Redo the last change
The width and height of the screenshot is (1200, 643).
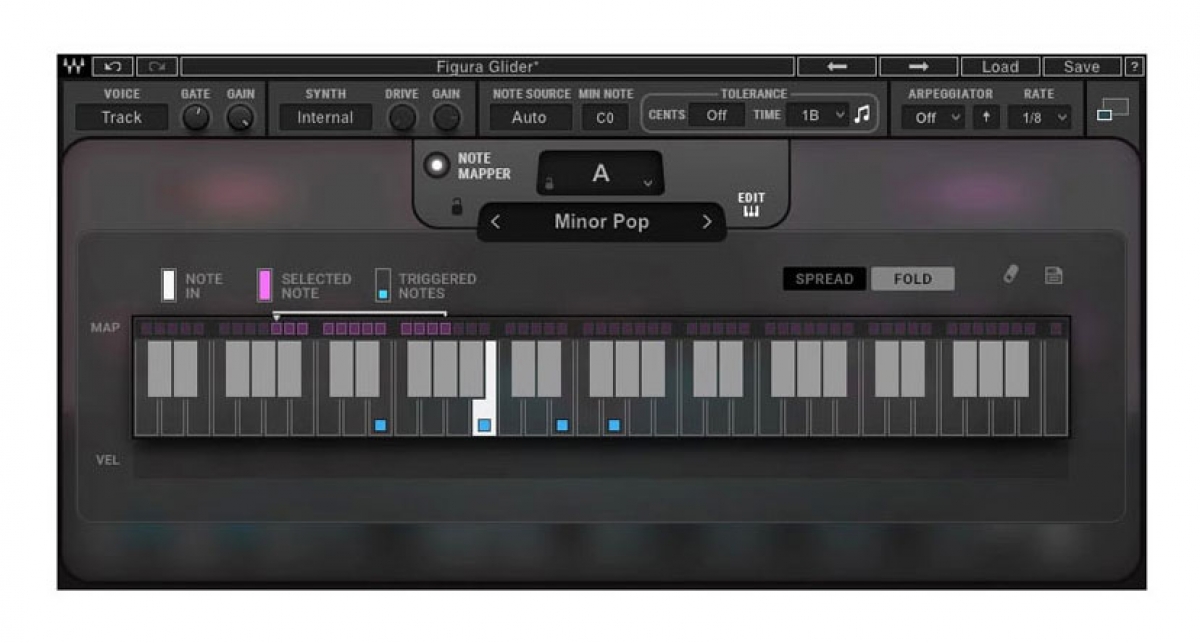point(156,67)
